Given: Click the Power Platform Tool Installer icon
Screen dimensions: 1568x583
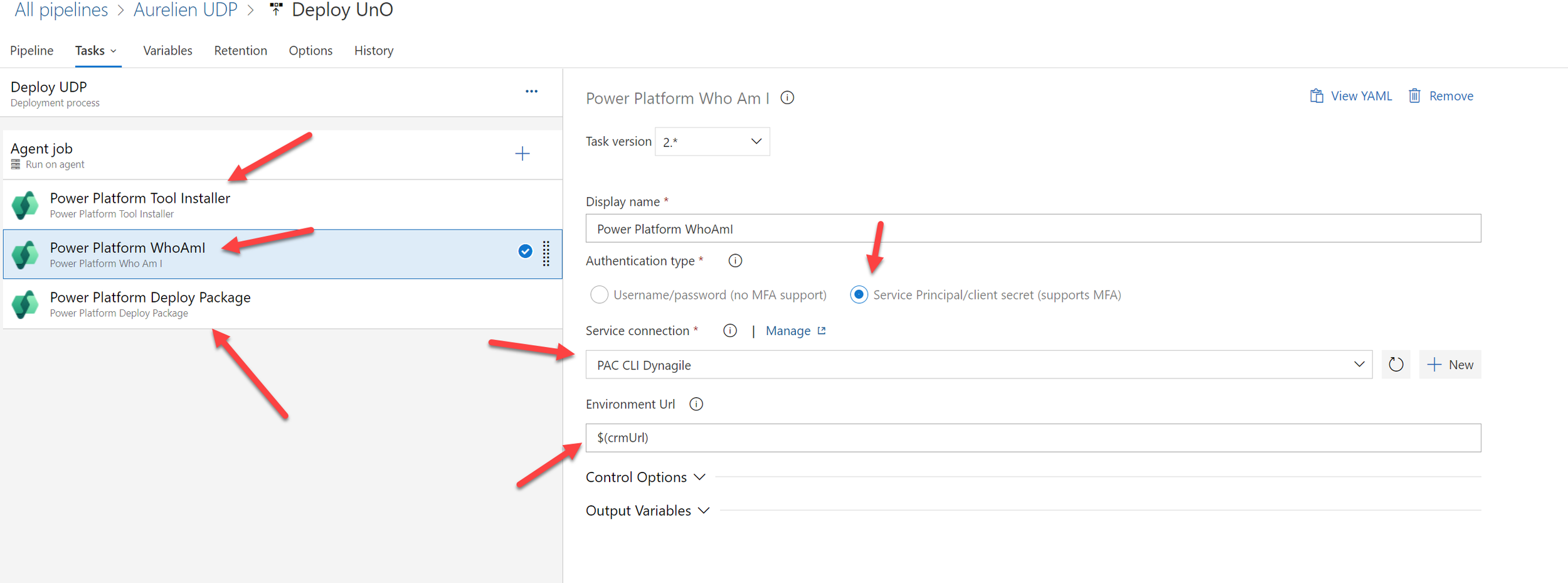Looking at the screenshot, I should point(25,205).
